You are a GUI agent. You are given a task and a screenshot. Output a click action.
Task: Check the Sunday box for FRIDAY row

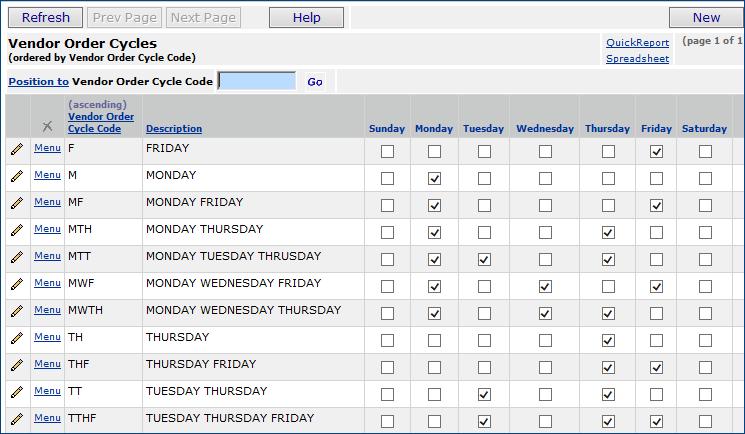click(387, 152)
